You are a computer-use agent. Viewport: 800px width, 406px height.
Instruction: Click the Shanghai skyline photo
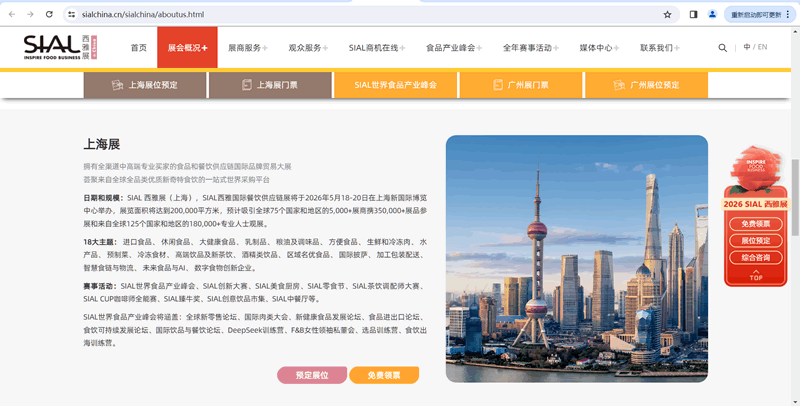pyautogui.click(x=576, y=258)
